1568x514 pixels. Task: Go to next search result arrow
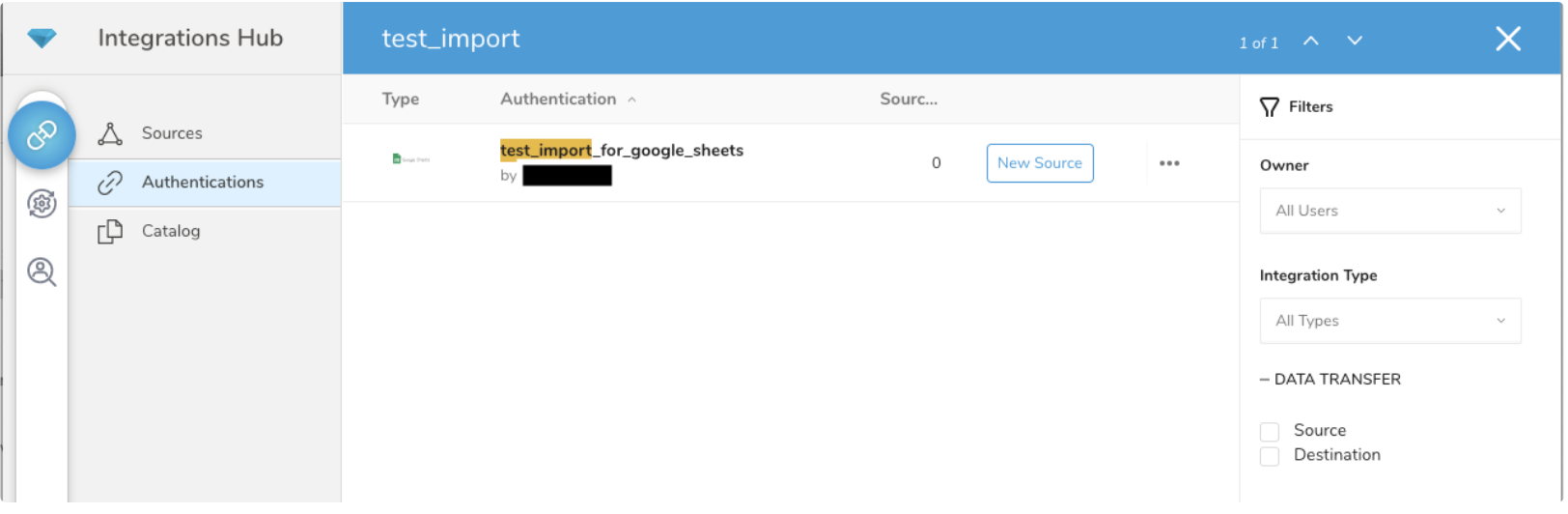(x=1355, y=41)
